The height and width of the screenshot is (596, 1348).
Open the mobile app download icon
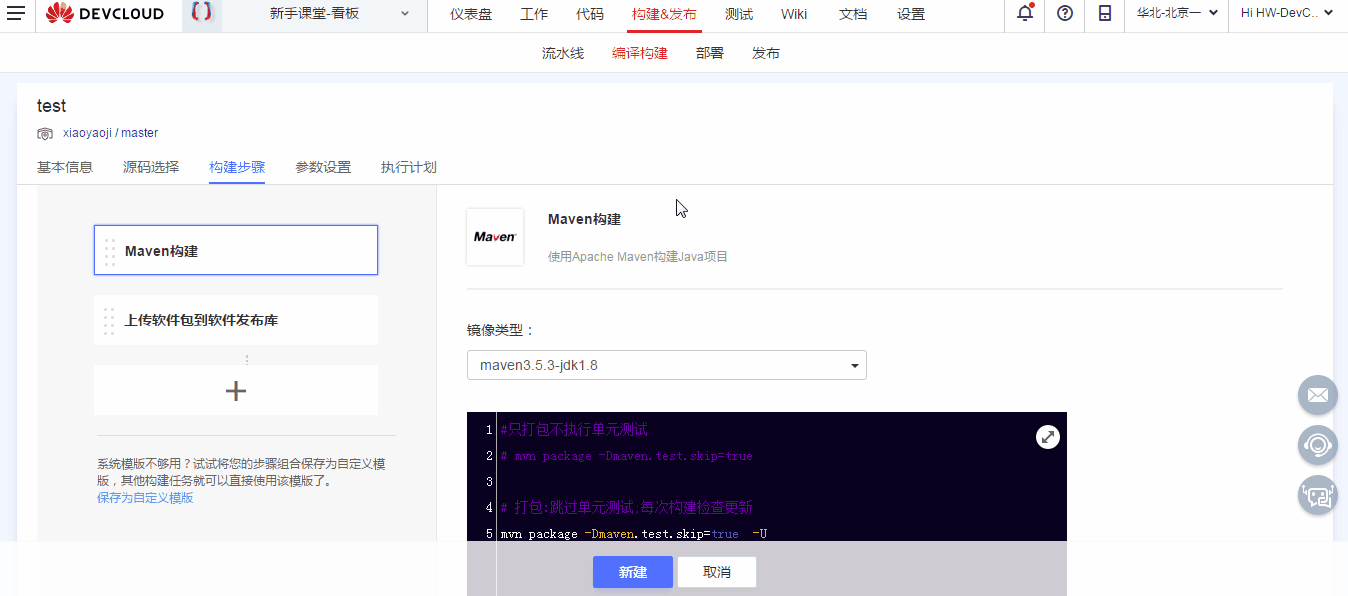pos(1104,14)
